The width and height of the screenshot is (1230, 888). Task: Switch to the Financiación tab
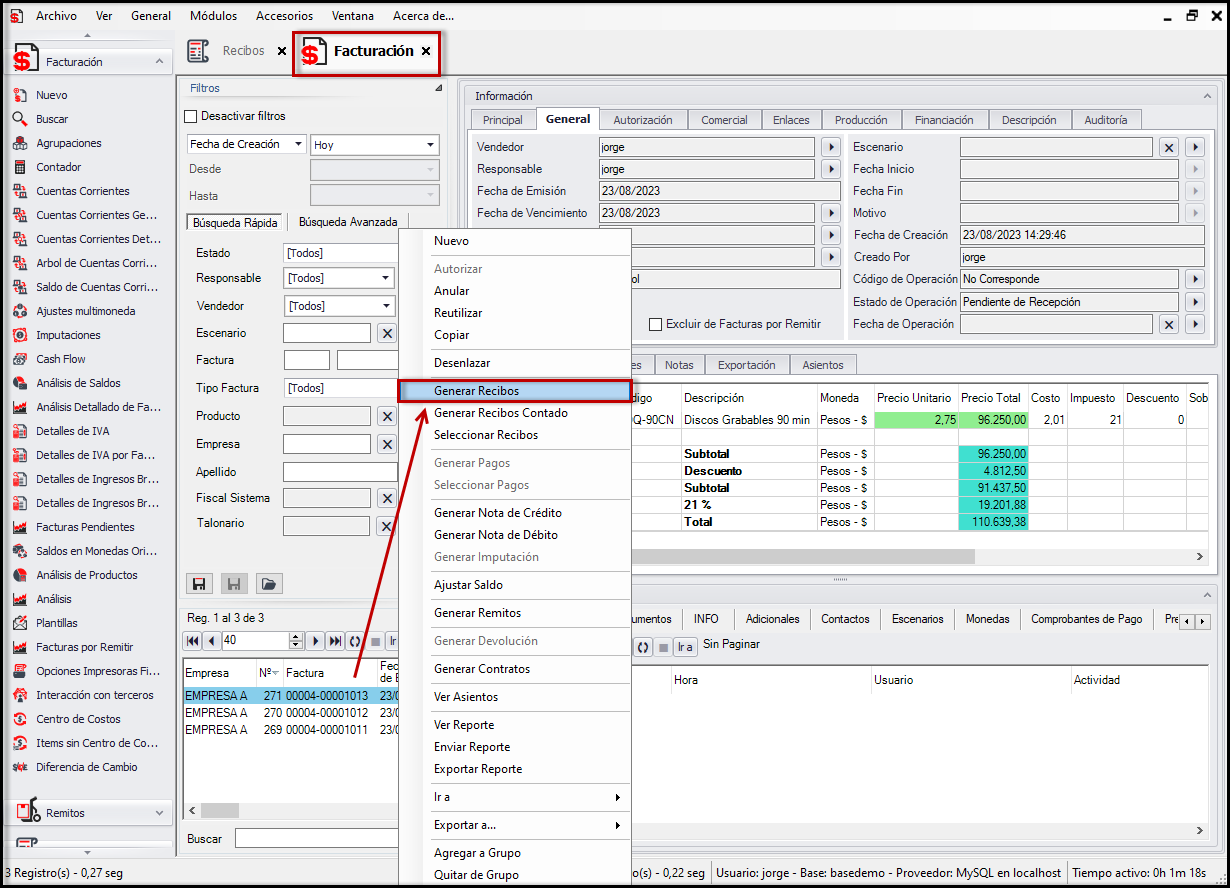(944, 120)
